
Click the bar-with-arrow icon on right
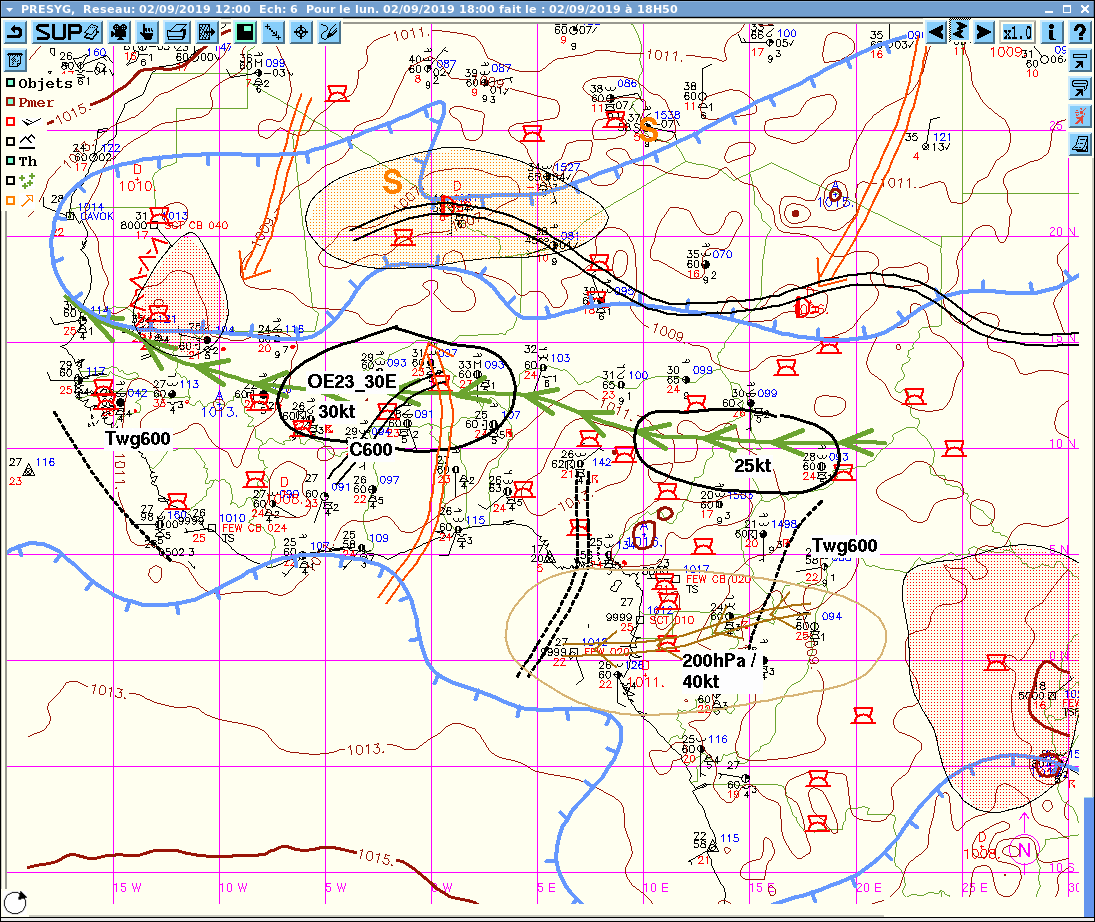pyautogui.click(x=1080, y=61)
